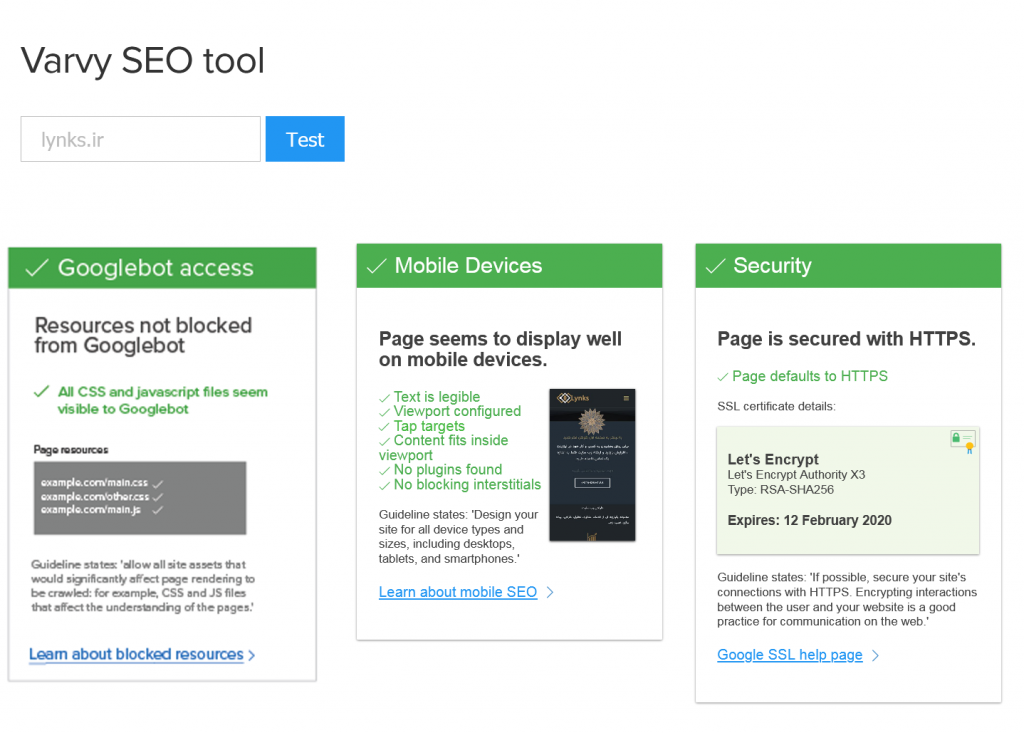Click the Varvy SEO tool heading

pyautogui.click(x=142, y=61)
